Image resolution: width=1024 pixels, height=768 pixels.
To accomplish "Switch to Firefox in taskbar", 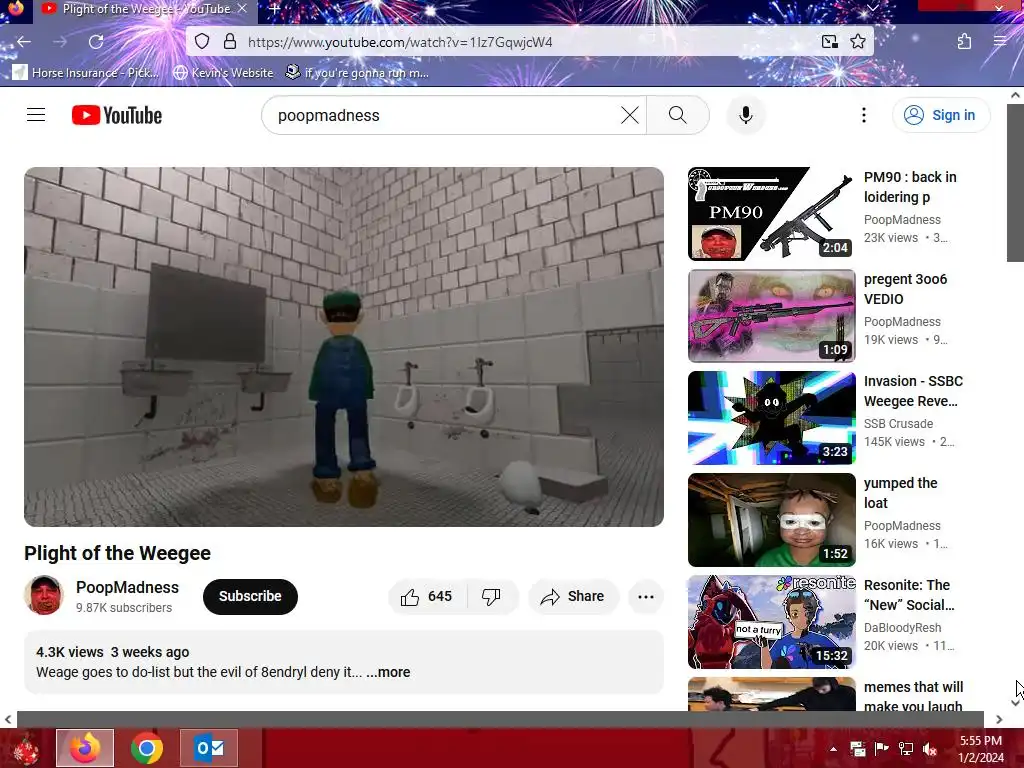I will pyautogui.click(x=85, y=748).
